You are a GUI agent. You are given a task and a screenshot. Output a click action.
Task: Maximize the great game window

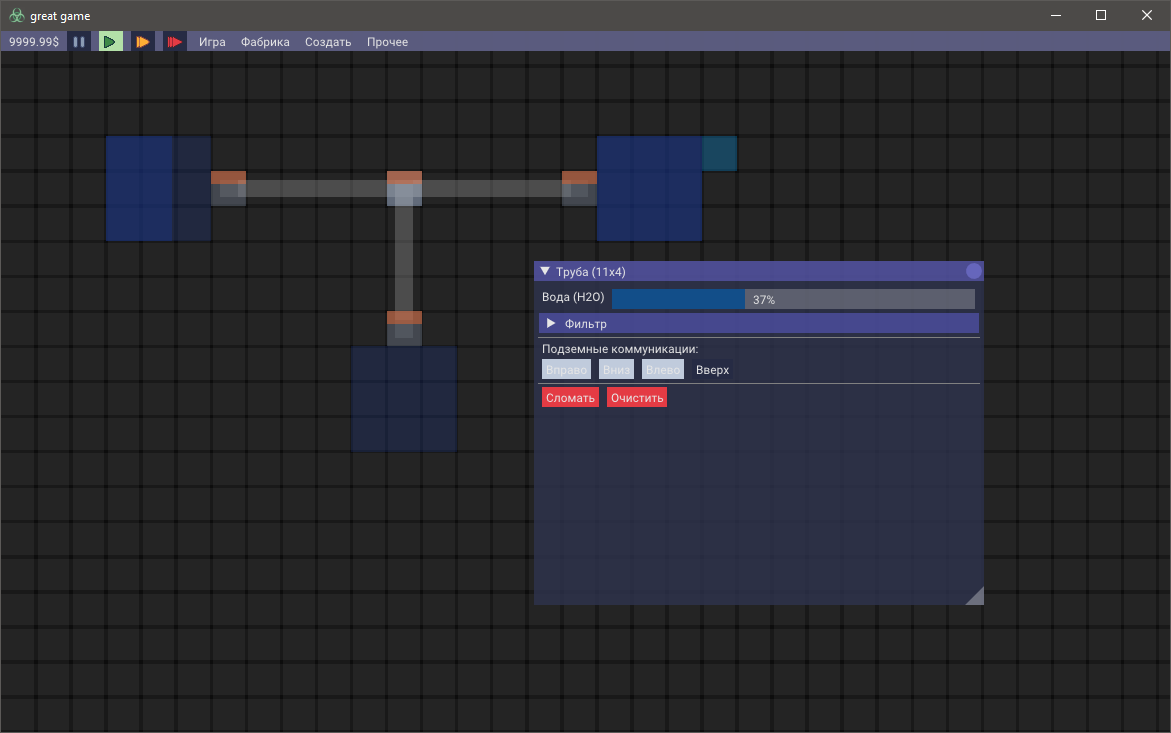click(1101, 16)
